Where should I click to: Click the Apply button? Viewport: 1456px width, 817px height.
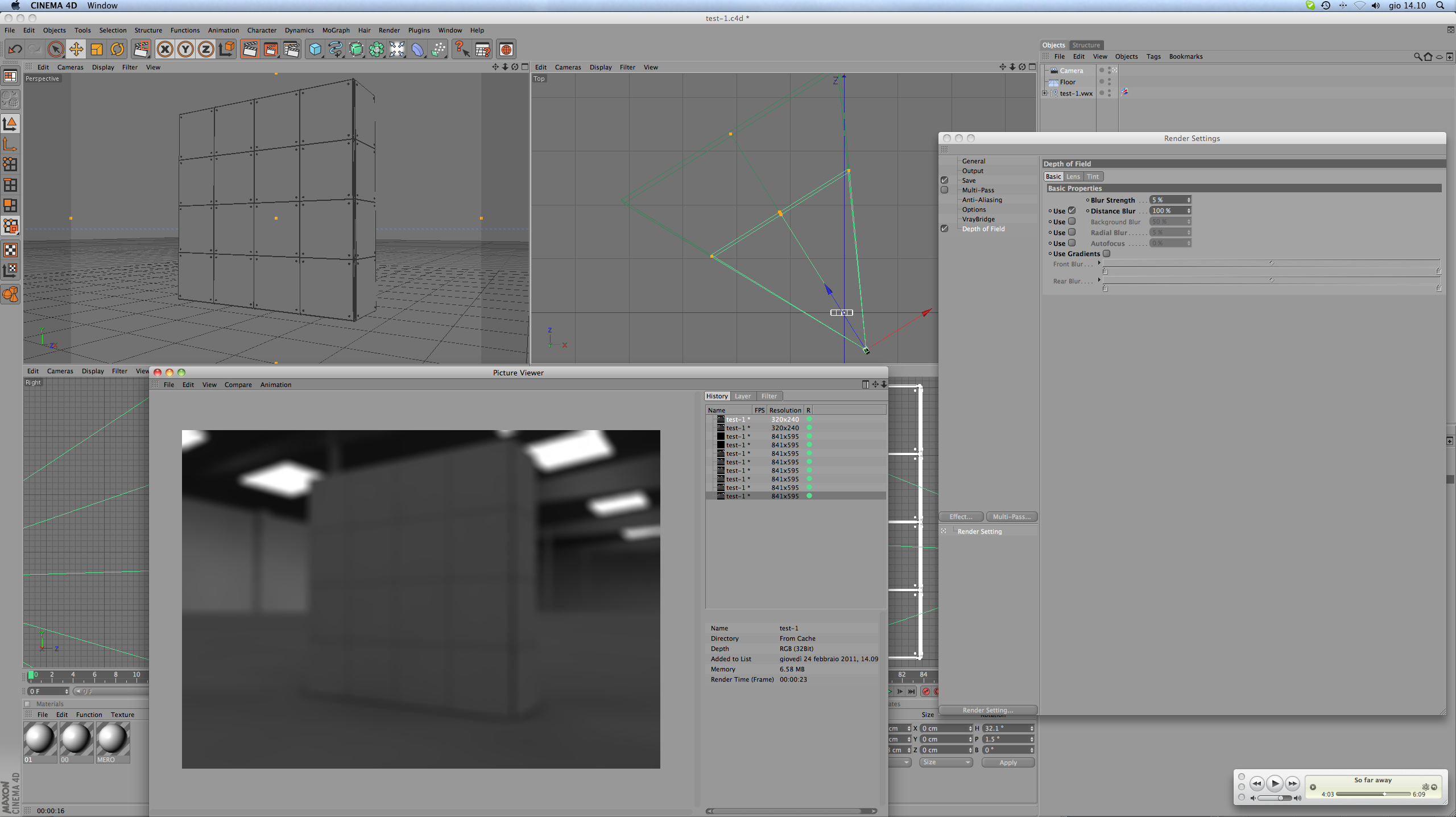coord(1007,762)
